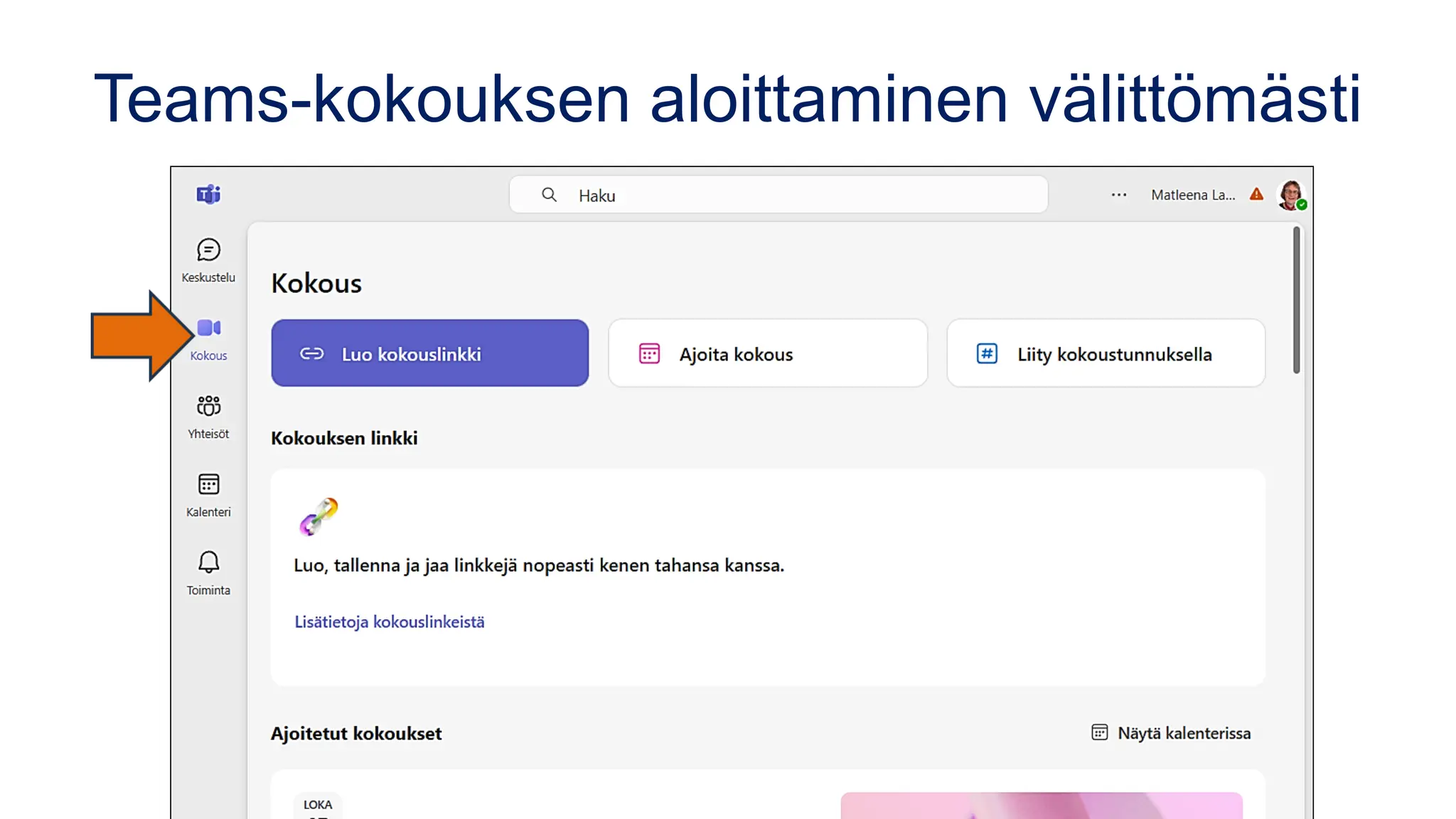Open Toiminta activity bell
This screenshot has width=1456, height=819.
tap(208, 573)
